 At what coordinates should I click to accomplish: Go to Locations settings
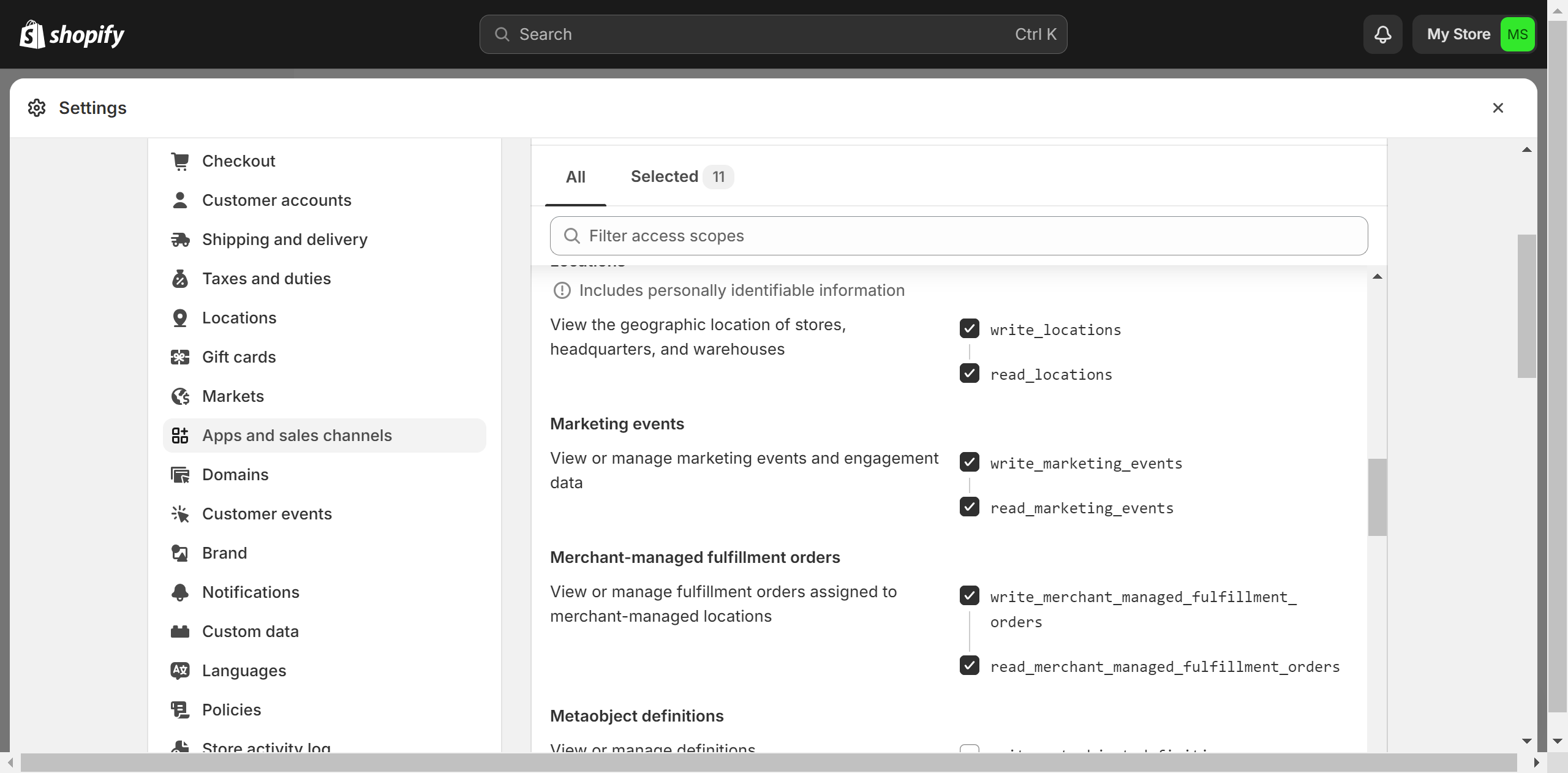(x=325, y=318)
